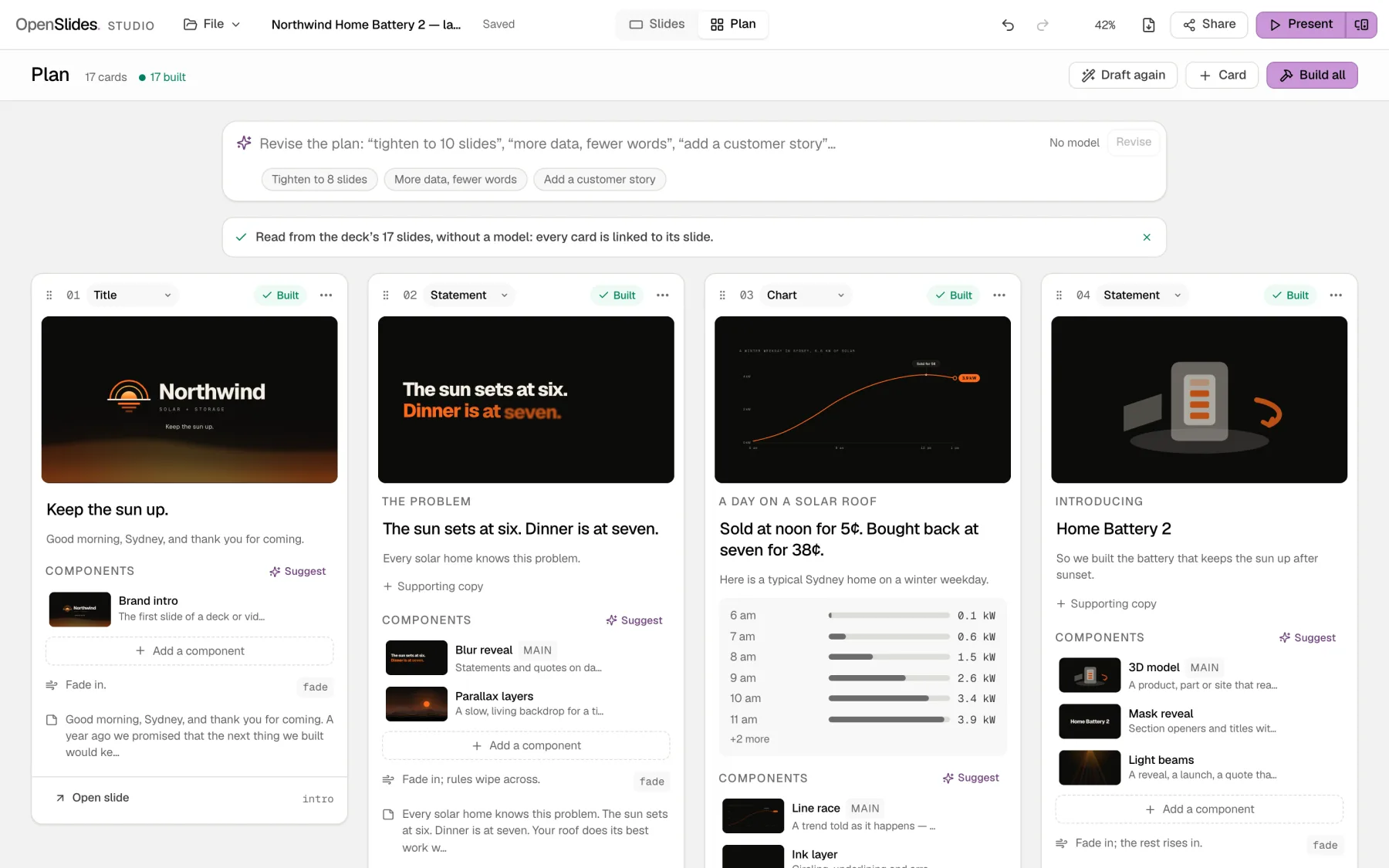Image resolution: width=1389 pixels, height=868 pixels.
Task: Click the undo arrow icon
Action: (1008, 25)
